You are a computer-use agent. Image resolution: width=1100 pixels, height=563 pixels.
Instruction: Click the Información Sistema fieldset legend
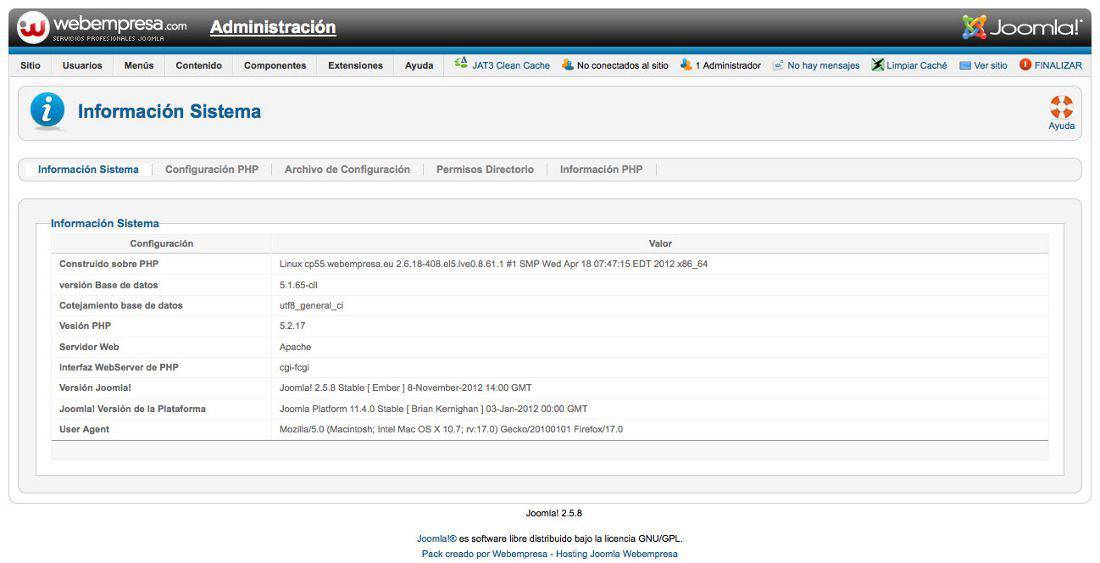coord(105,224)
